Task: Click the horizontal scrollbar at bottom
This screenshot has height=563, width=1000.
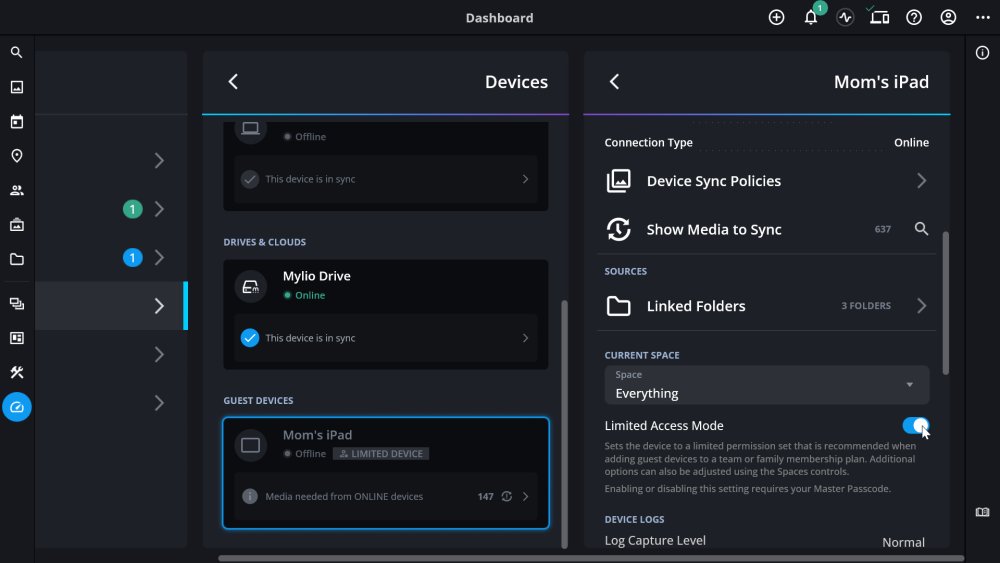Action: 590,558
